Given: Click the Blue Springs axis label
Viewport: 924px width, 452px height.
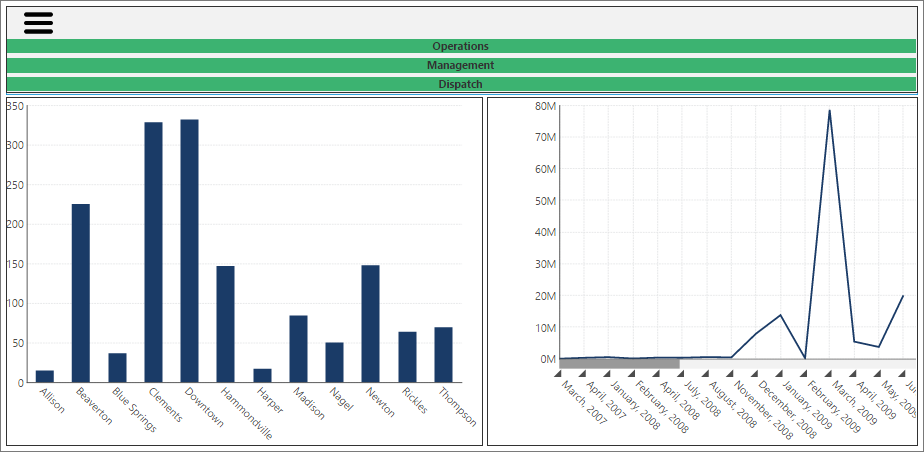Looking at the screenshot, I should coord(134,410).
